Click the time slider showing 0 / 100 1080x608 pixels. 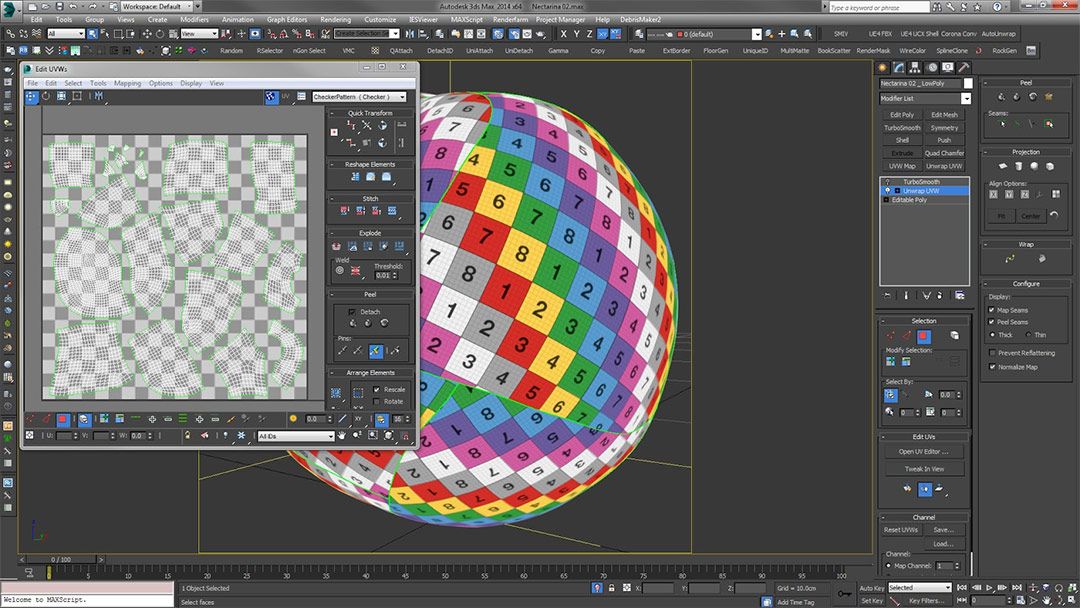click(x=61, y=559)
